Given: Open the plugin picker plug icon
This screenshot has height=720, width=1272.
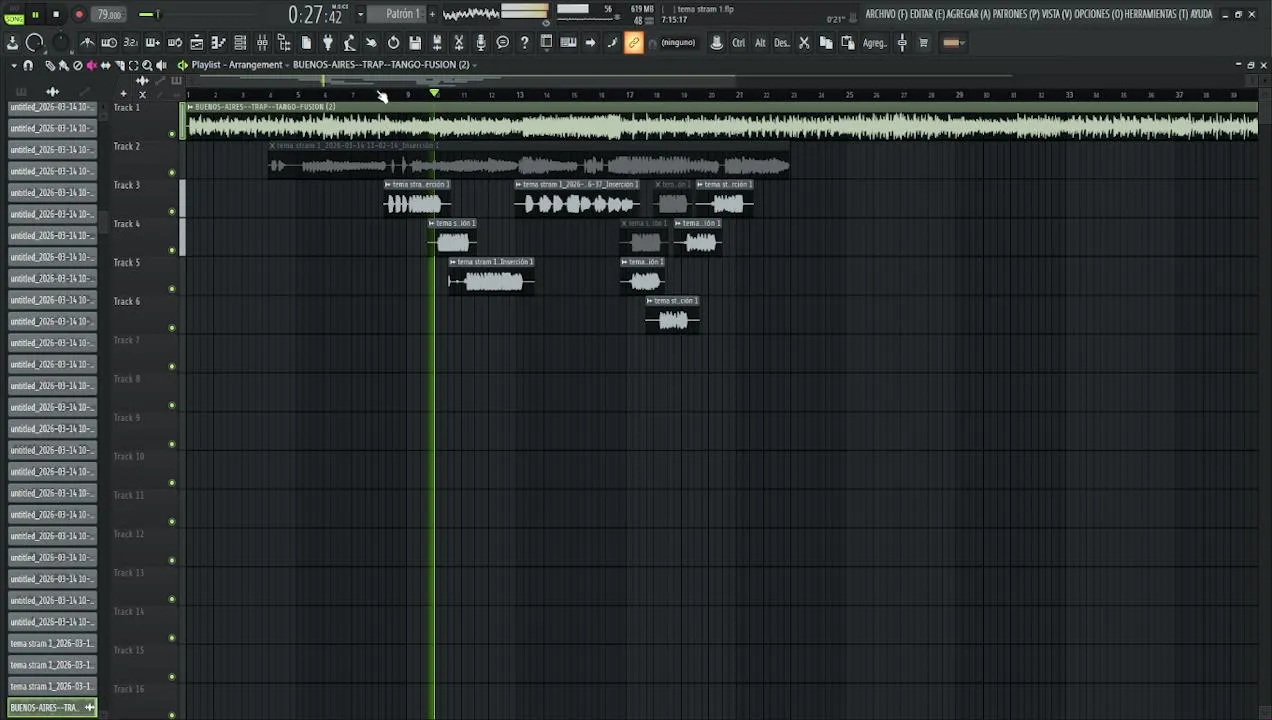Looking at the screenshot, I should [327, 42].
